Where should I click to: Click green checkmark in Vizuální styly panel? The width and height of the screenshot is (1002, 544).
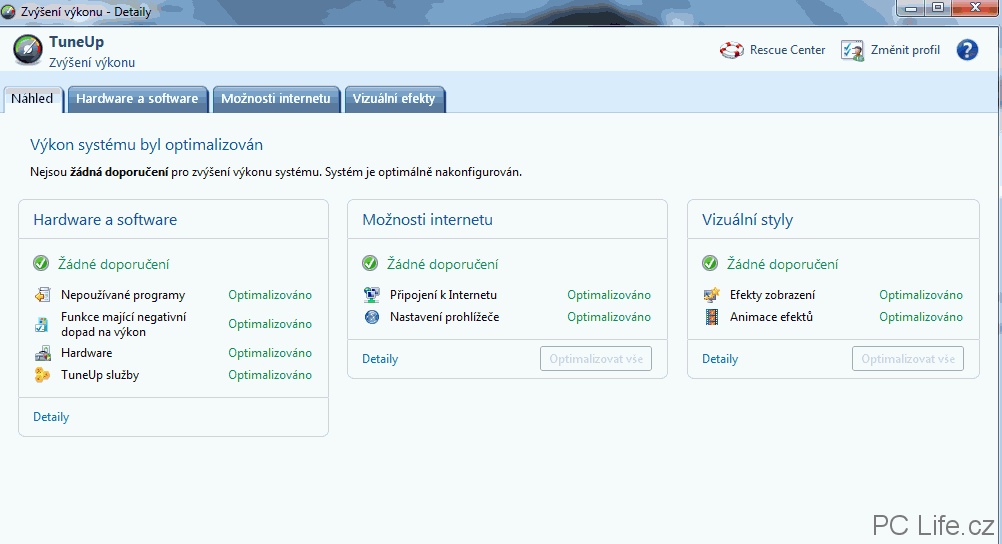(x=710, y=263)
